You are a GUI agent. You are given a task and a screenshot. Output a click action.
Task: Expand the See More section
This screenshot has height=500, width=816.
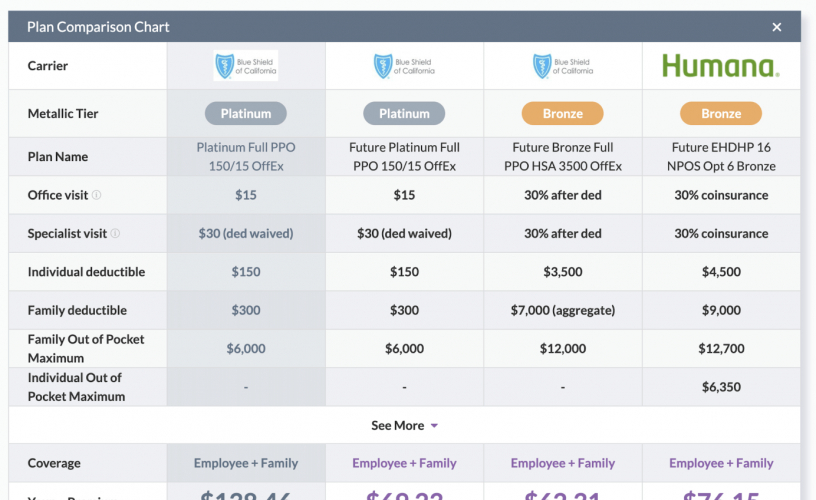[404, 426]
